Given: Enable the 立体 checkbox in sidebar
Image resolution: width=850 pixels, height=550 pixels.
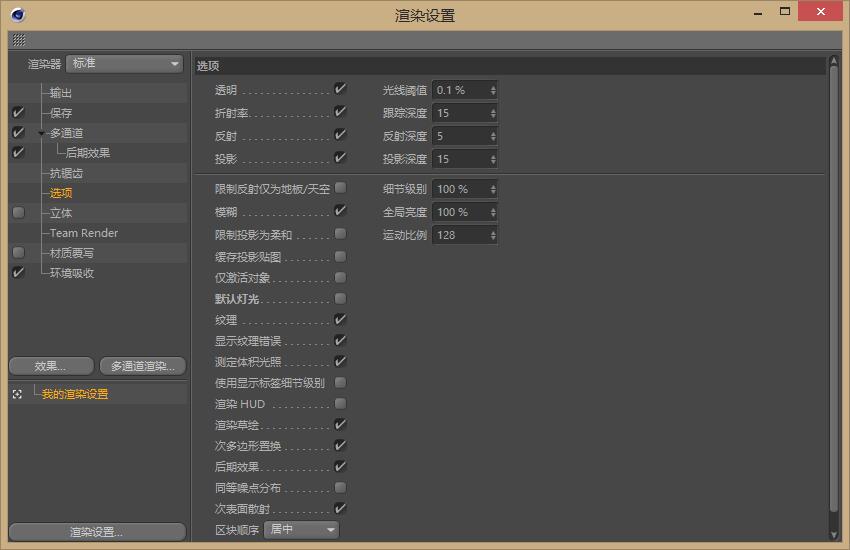Looking at the screenshot, I should 18,213.
